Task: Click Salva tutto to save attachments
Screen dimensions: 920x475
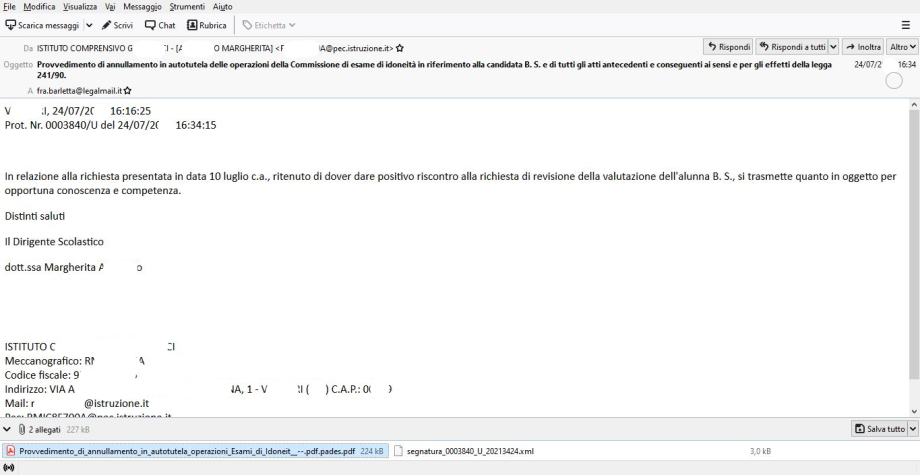Action: click(x=878, y=429)
